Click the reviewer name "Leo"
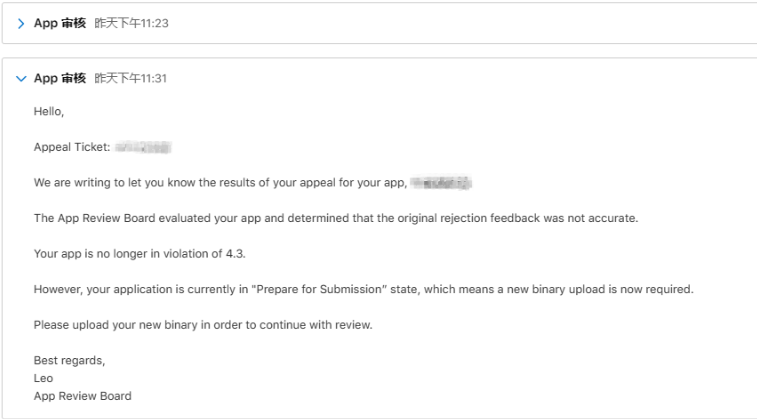 click(44, 378)
